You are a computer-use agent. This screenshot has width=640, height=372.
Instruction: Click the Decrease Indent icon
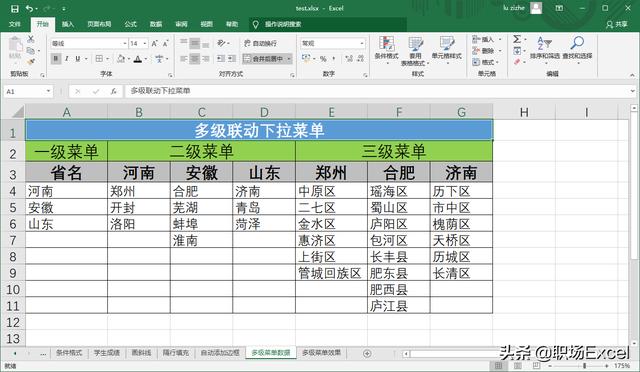pos(221,59)
